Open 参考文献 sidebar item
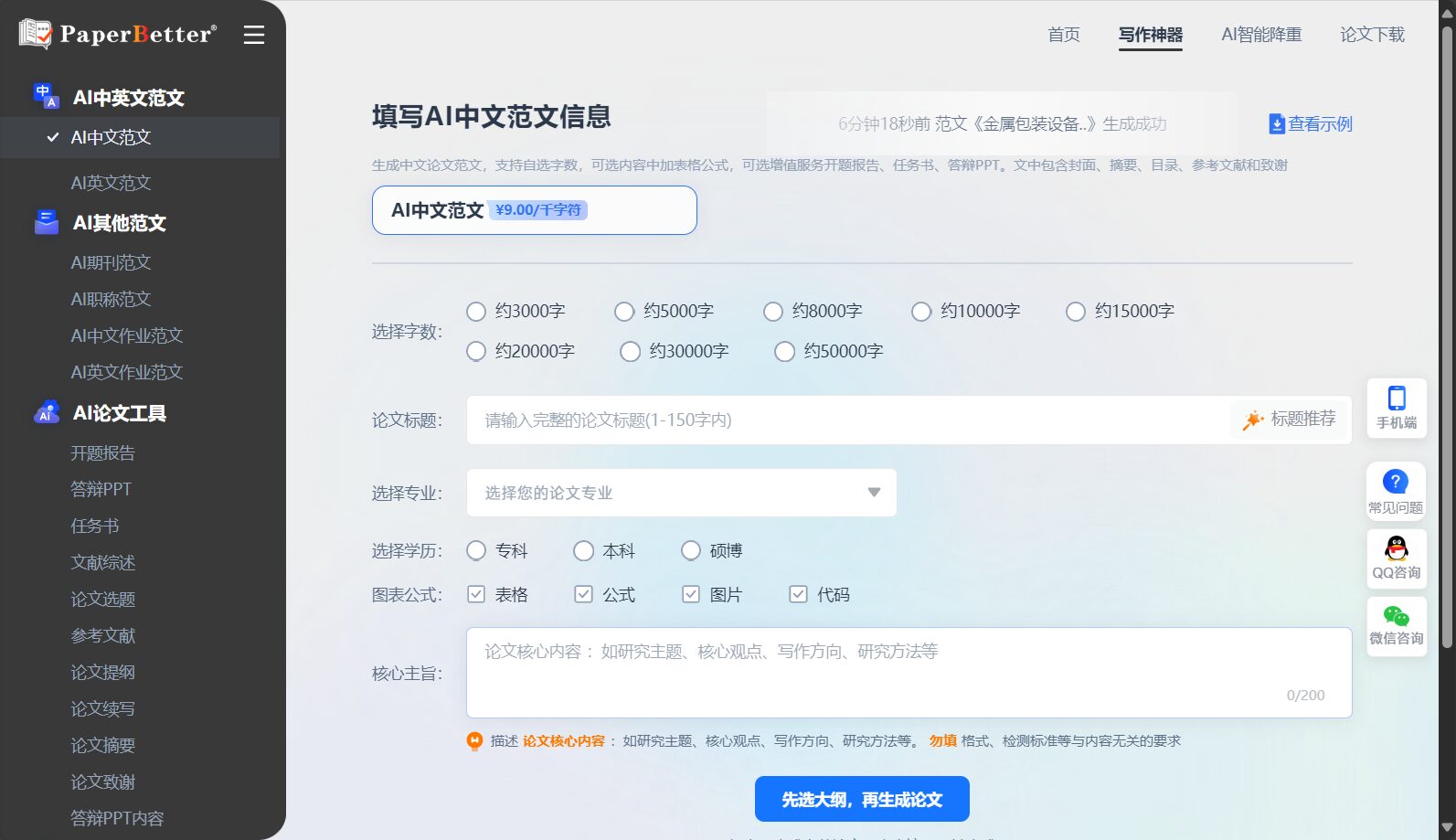Image resolution: width=1456 pixels, height=840 pixels. [103, 635]
